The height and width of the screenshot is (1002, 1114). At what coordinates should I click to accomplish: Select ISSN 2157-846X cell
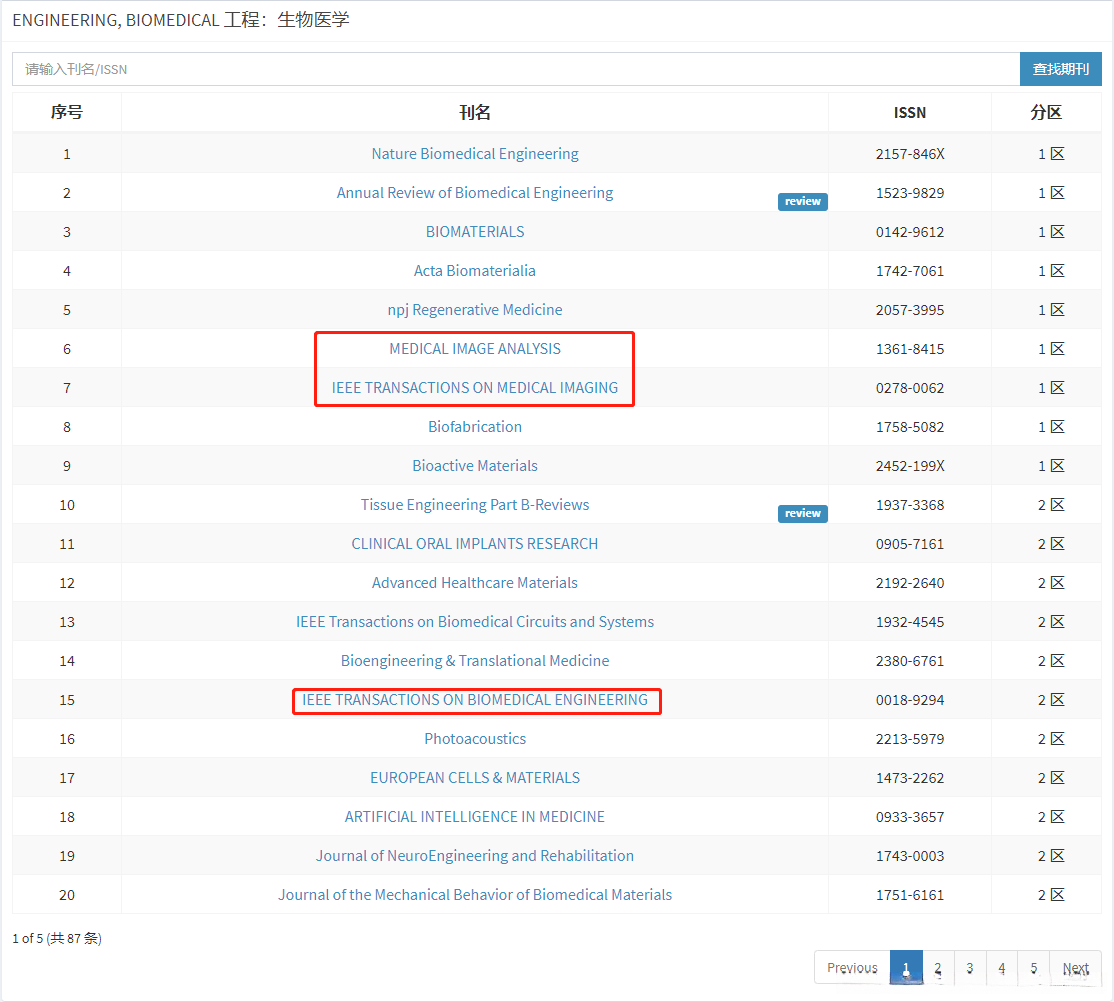[910, 153]
